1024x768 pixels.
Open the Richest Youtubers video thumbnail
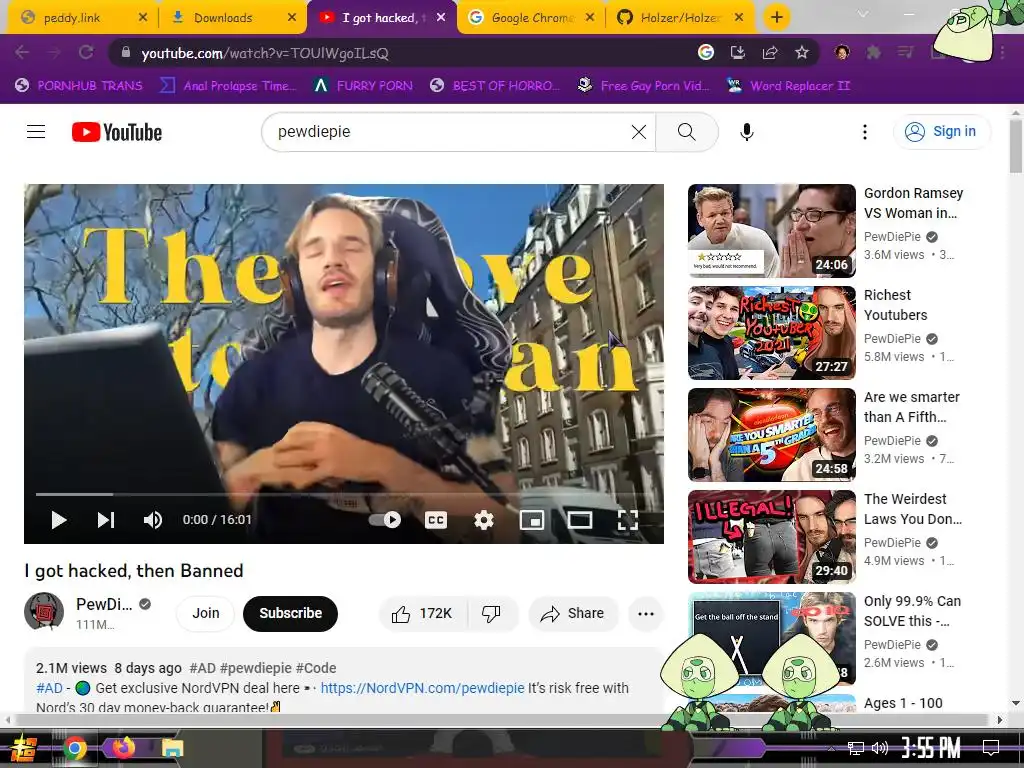(771, 332)
